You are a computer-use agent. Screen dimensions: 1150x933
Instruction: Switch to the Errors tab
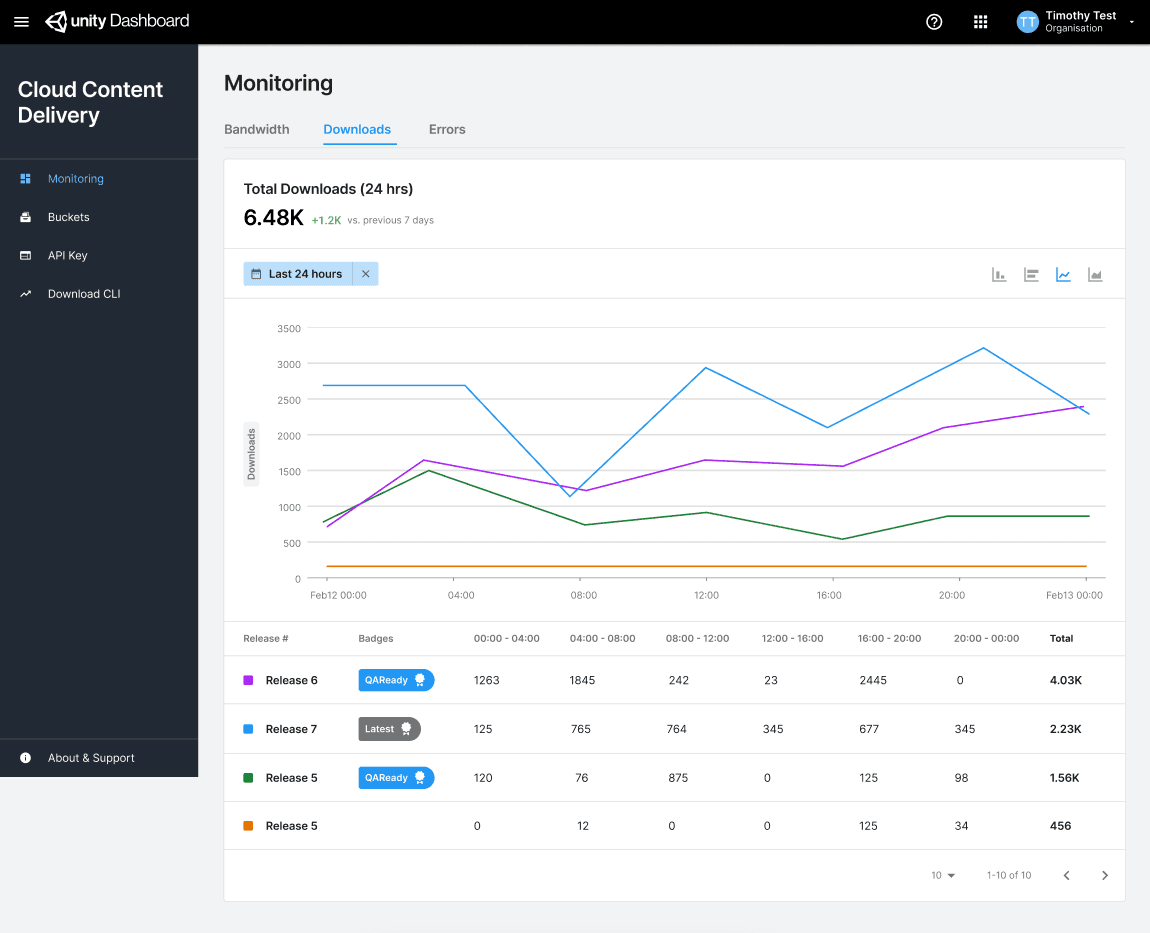447,129
